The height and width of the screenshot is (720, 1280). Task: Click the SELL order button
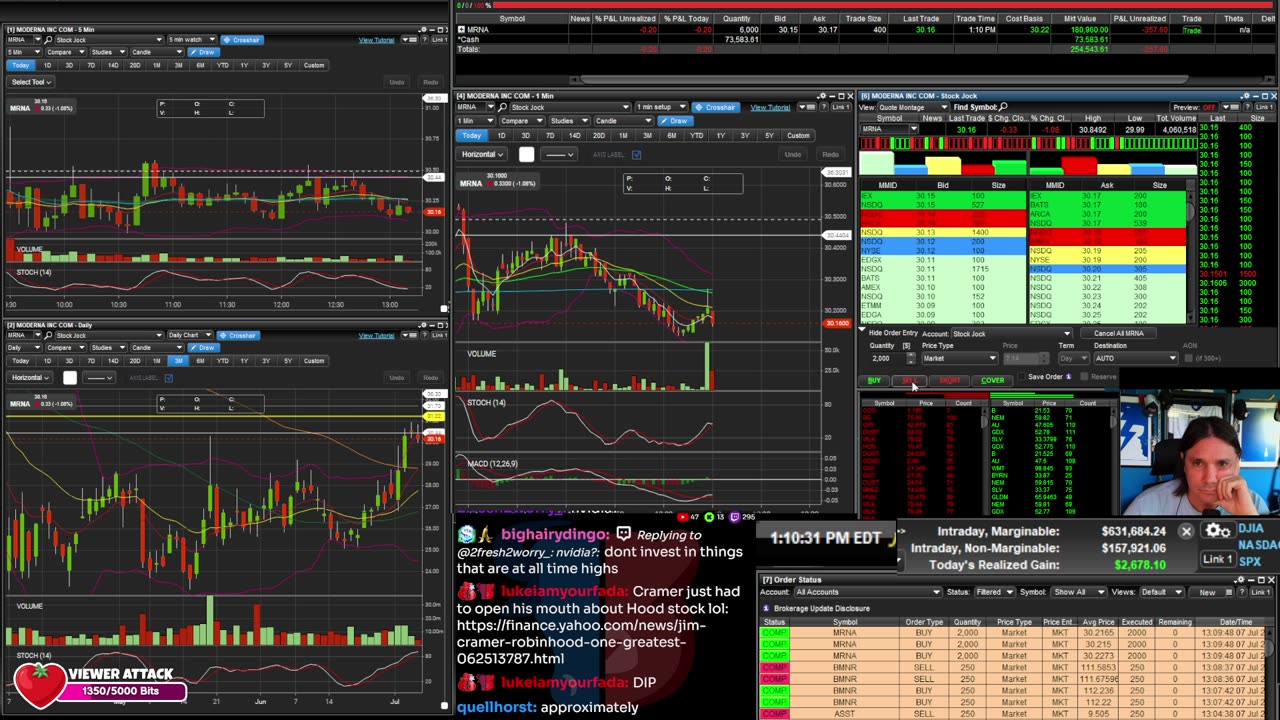(910, 381)
